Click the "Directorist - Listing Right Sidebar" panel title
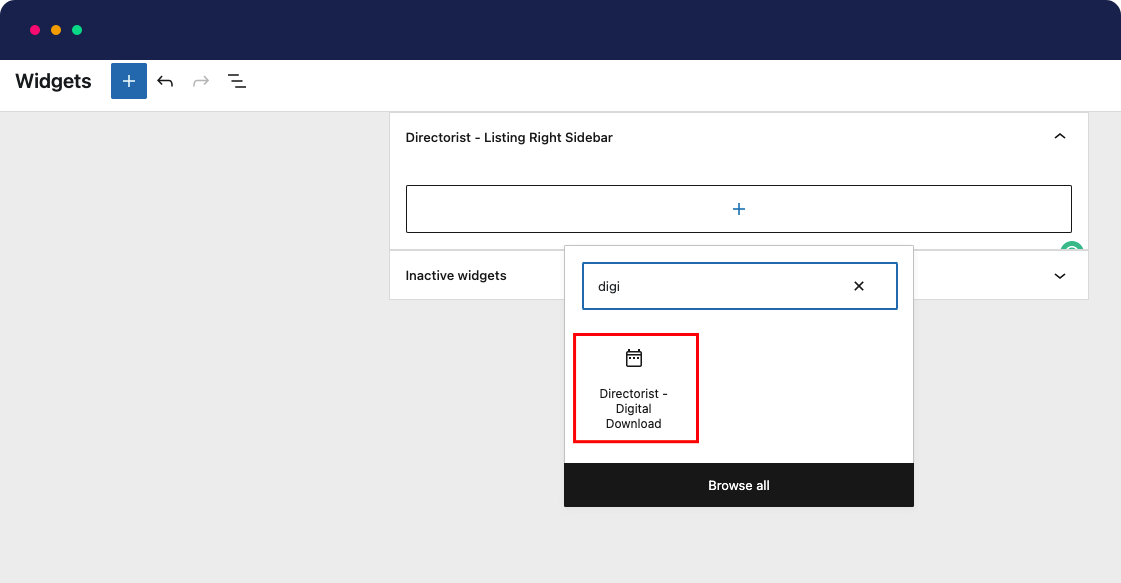The height and width of the screenshot is (583, 1121). coord(509,138)
